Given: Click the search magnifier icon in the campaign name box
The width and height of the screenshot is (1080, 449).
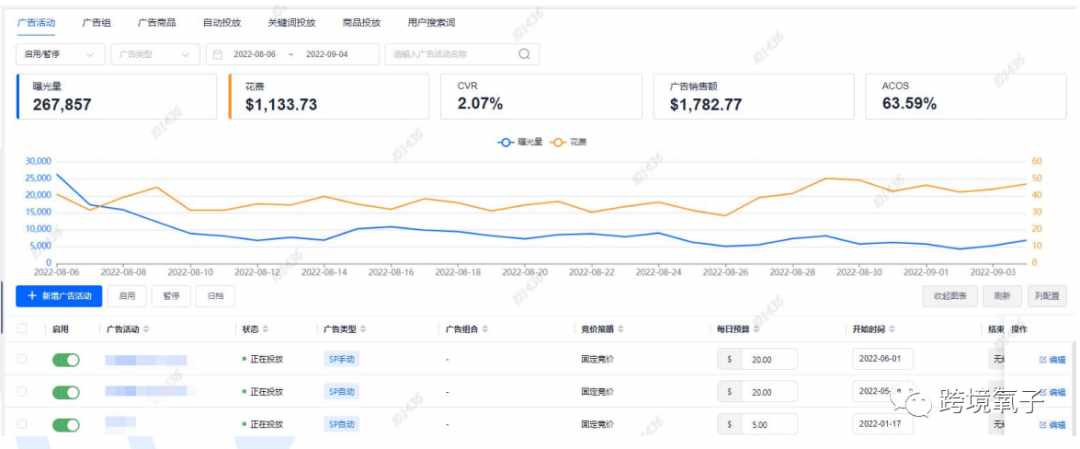Looking at the screenshot, I should click(x=524, y=54).
